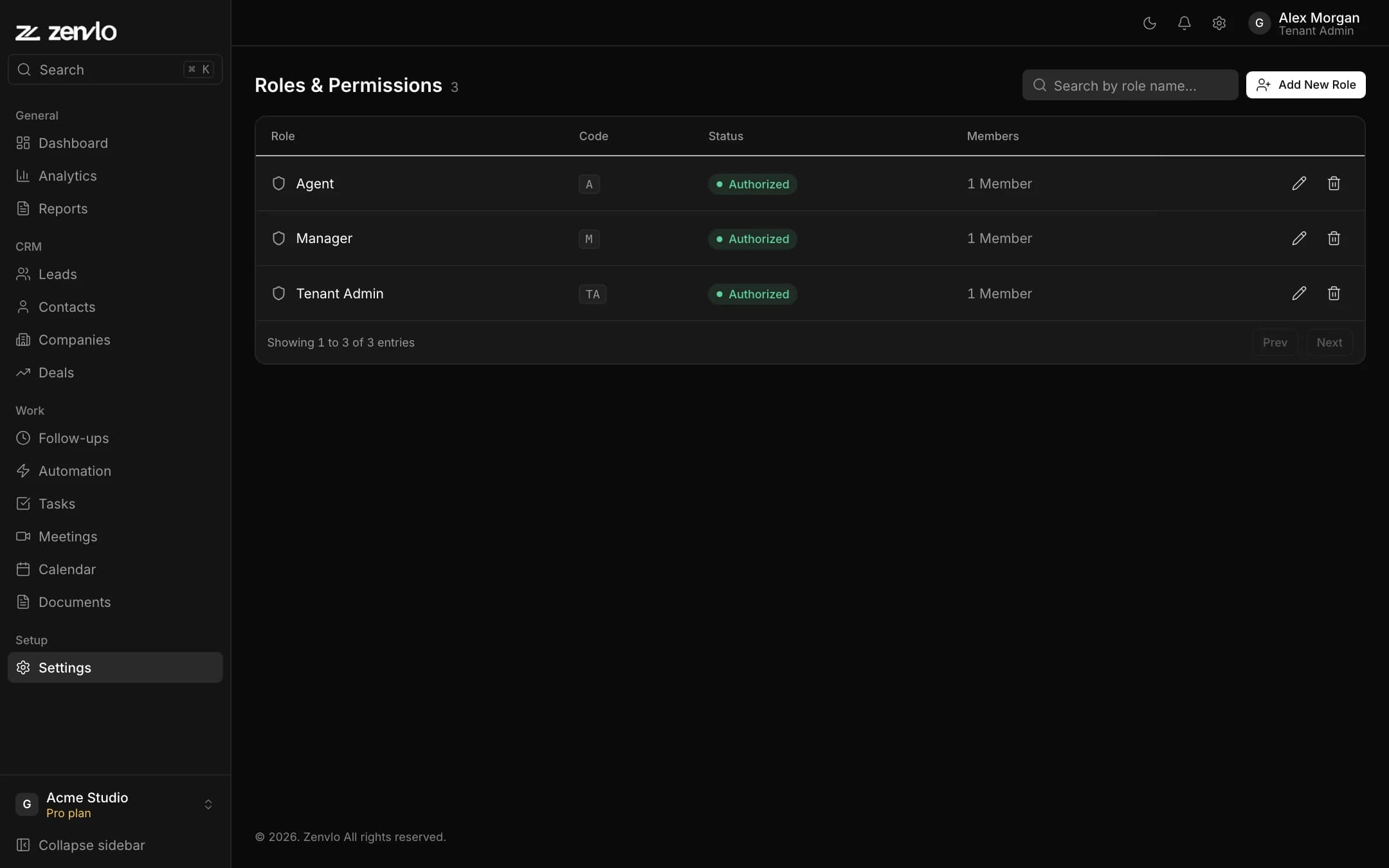Click Showing 1 to 3 entries text
Viewport: 1389px width, 868px height.
341,342
